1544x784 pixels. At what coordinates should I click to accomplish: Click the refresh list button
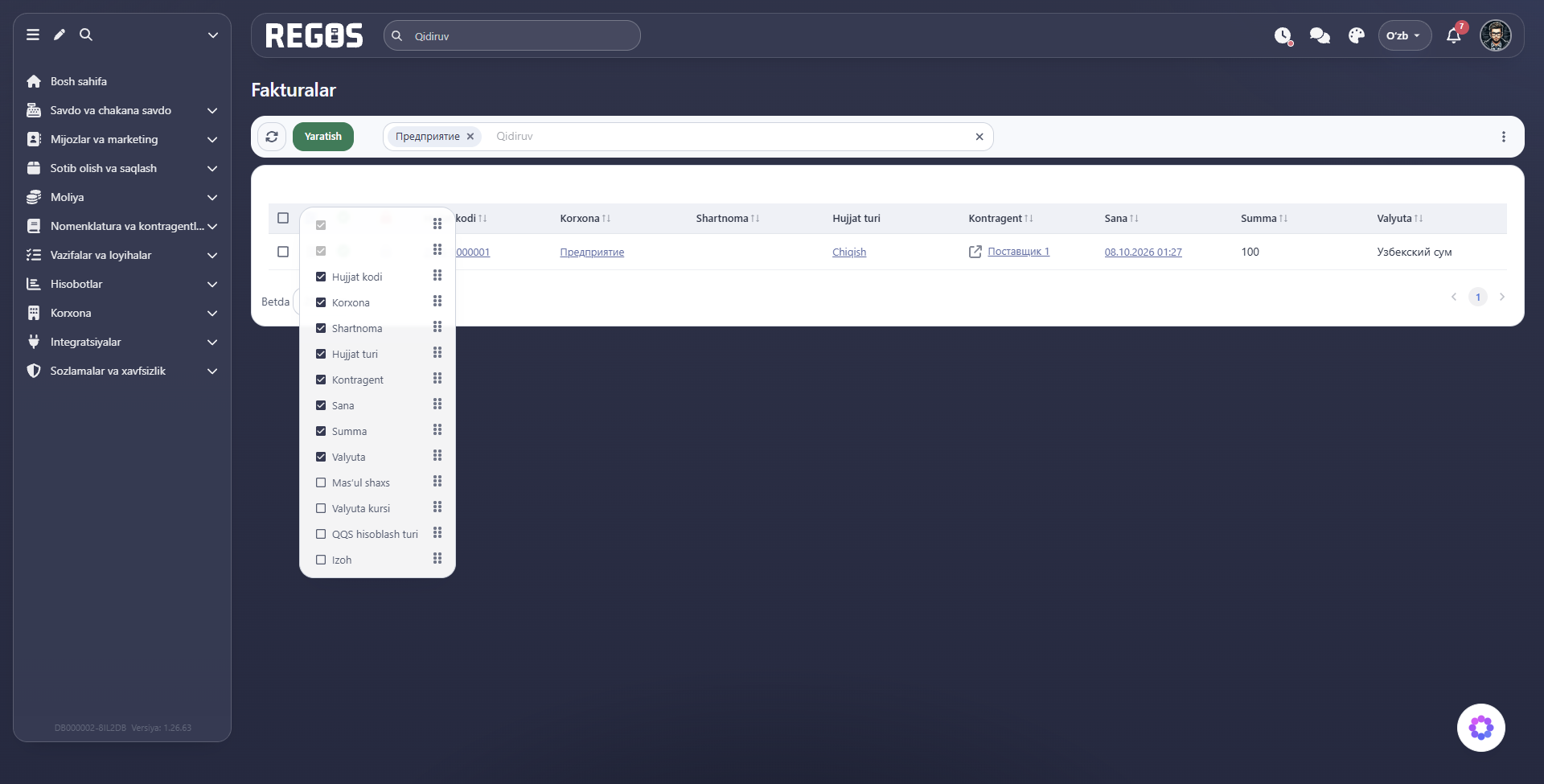[272, 137]
